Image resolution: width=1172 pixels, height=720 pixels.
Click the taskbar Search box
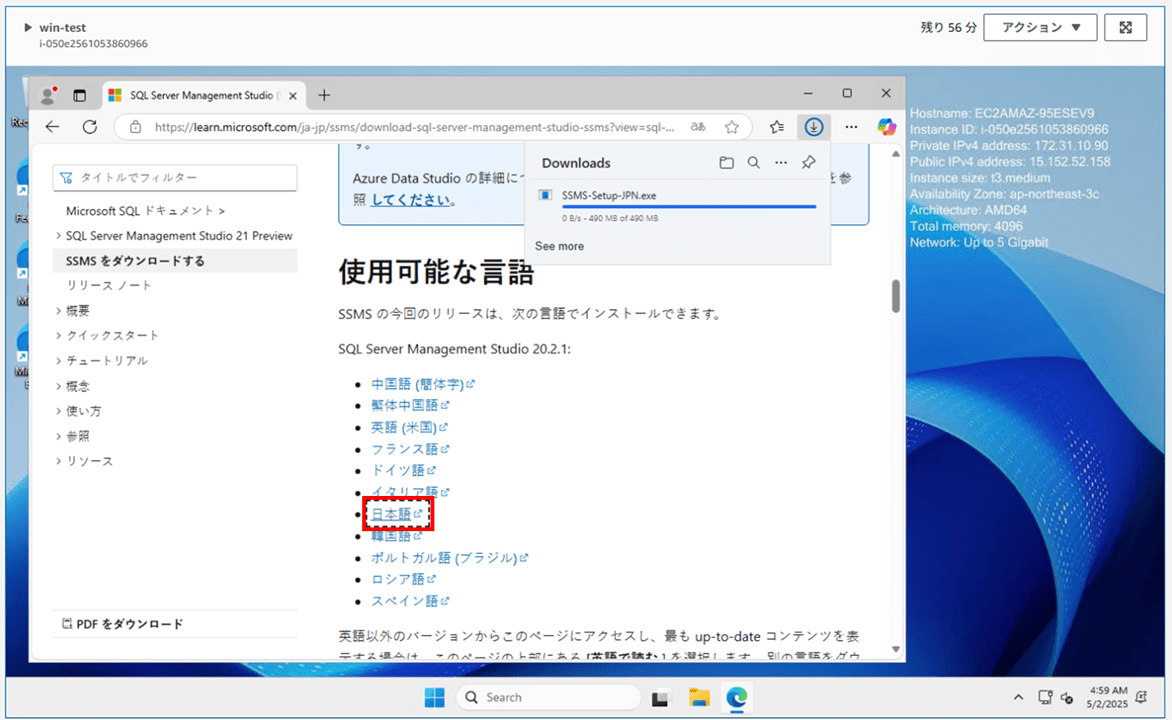549,698
